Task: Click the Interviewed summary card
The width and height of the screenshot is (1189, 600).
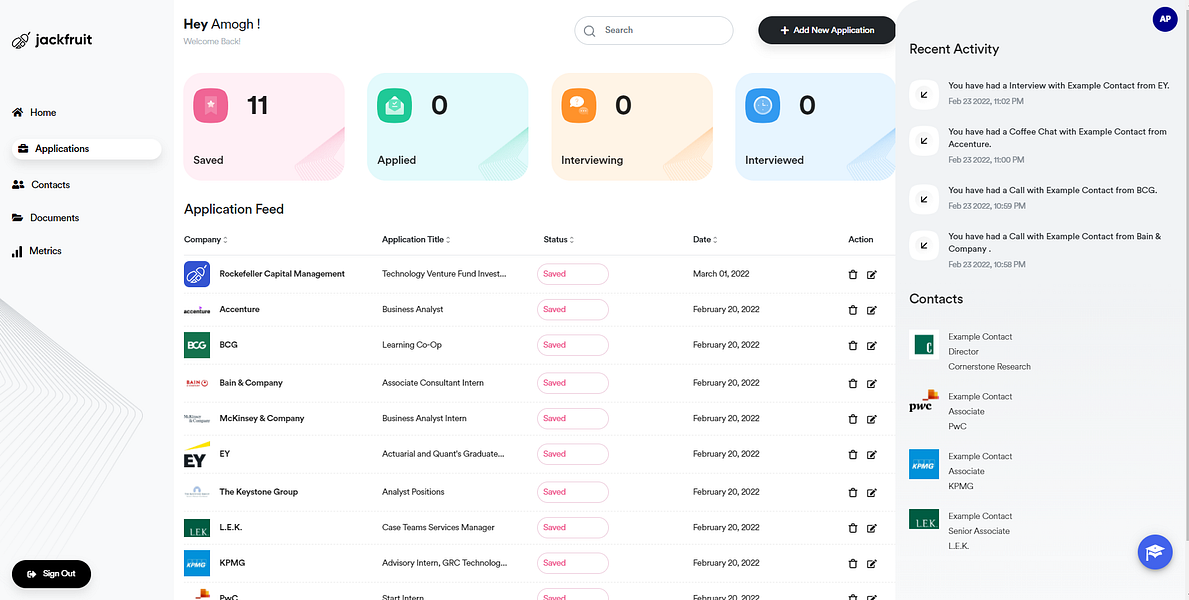Action: (815, 127)
